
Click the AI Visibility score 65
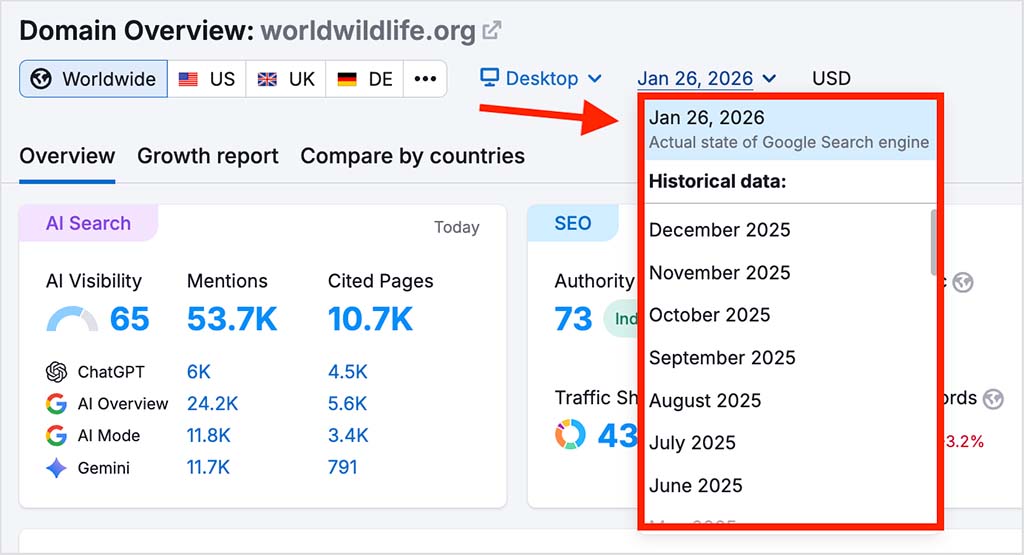pos(129,319)
